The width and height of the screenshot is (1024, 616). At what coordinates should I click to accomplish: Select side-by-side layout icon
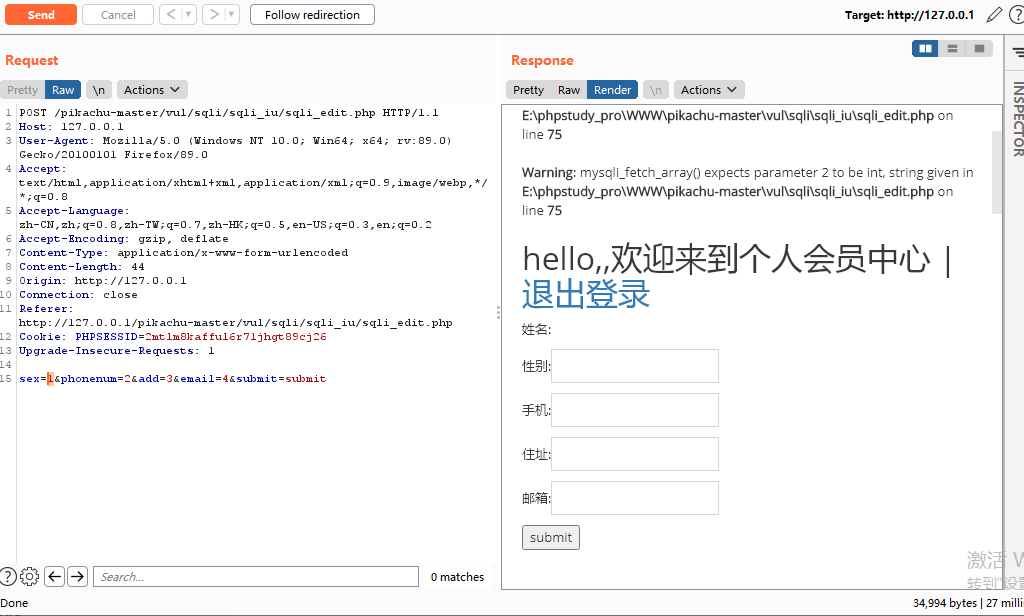click(925, 48)
